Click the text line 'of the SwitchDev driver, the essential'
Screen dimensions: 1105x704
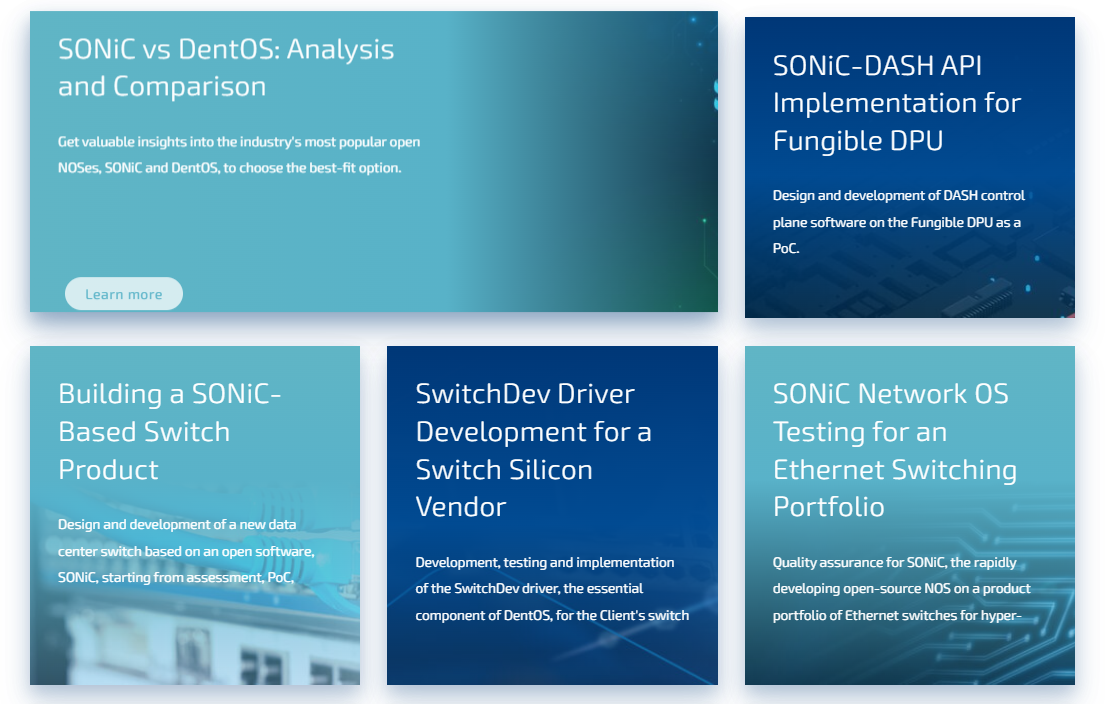point(529,588)
